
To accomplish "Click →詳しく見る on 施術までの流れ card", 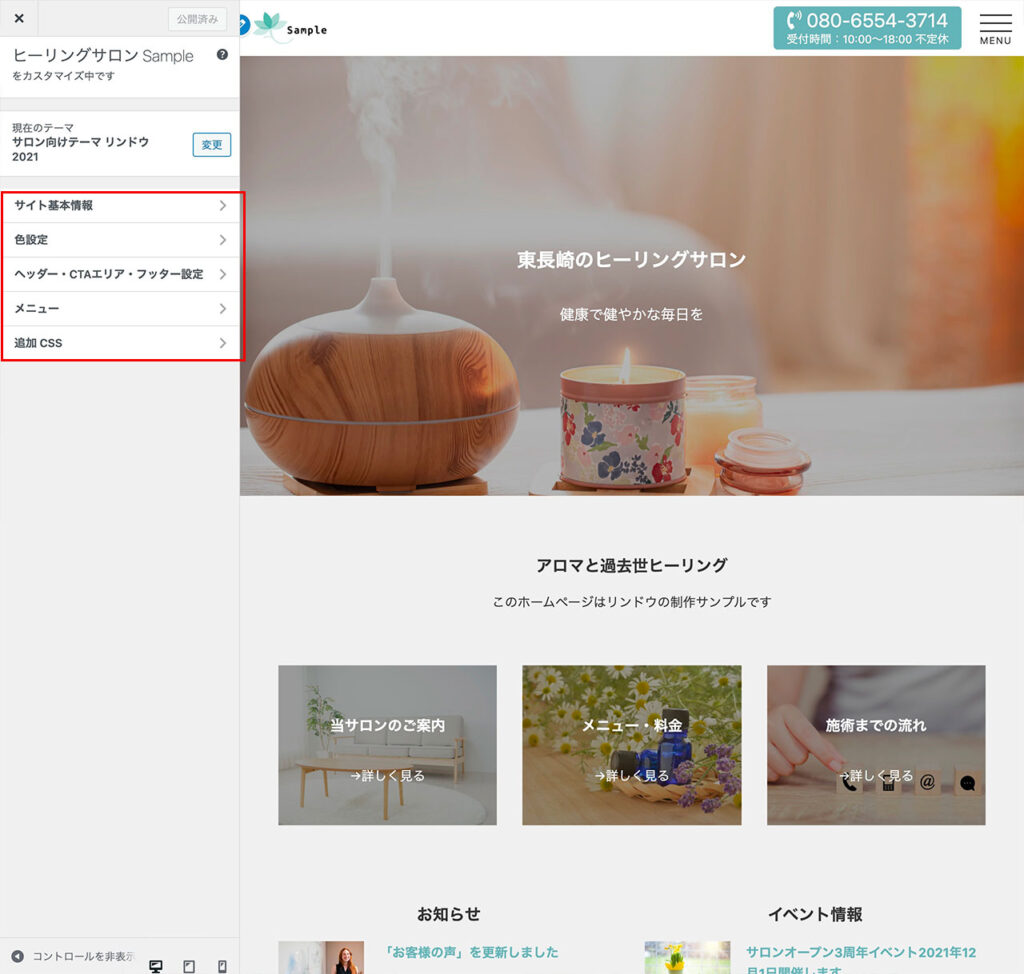I will 876,775.
